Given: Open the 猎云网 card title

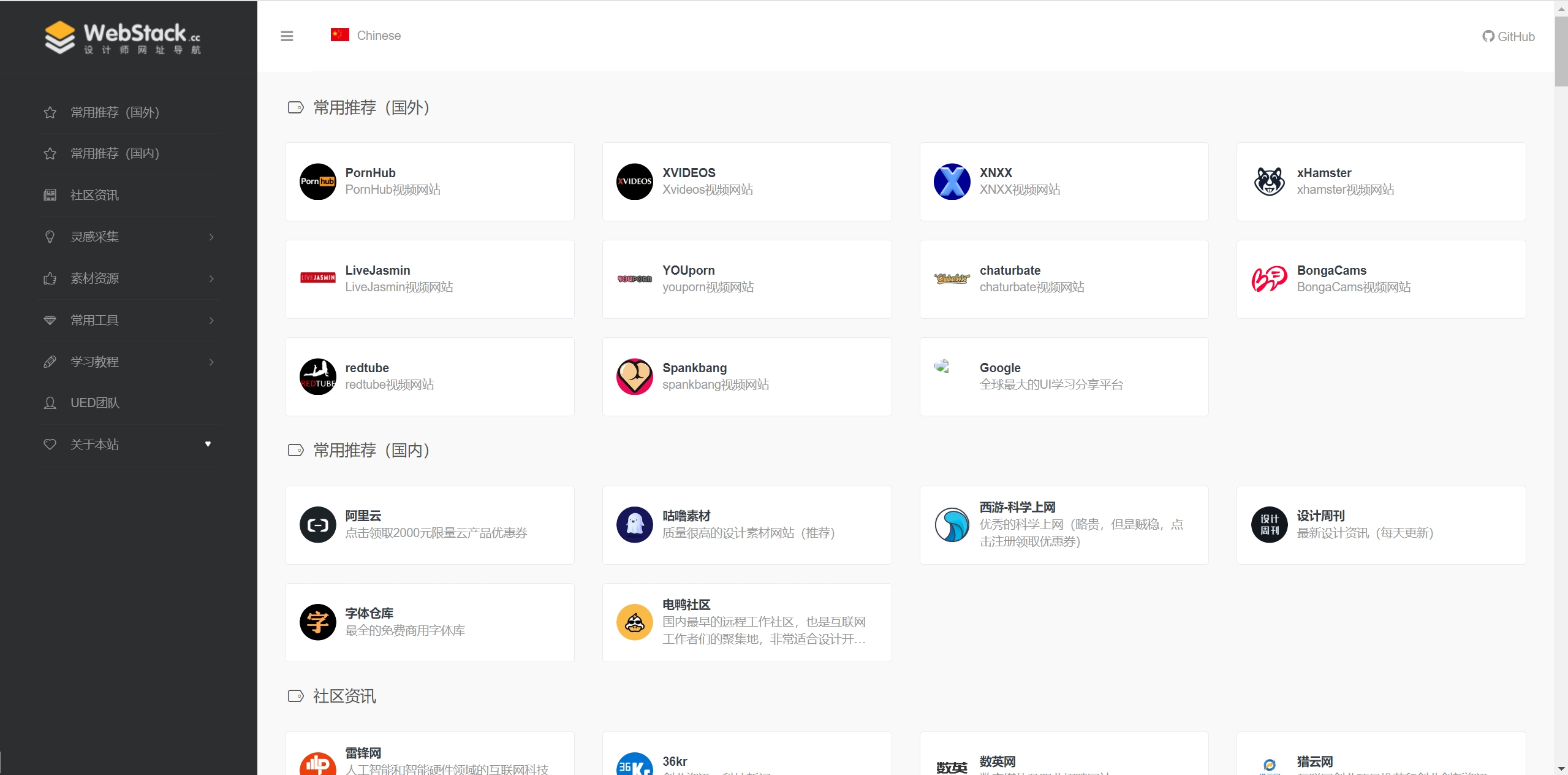Looking at the screenshot, I should tap(1315, 762).
